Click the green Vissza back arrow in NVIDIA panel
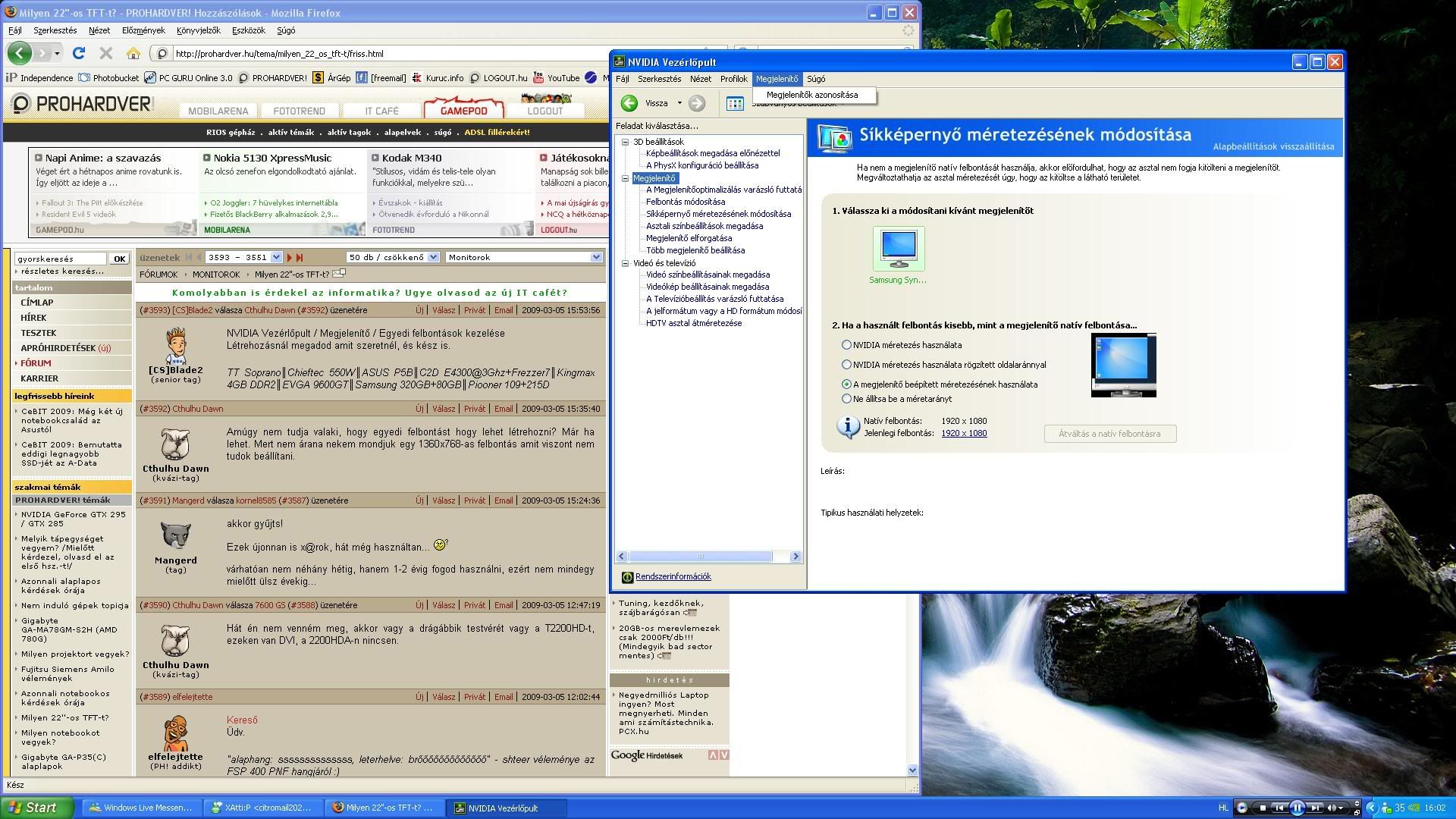 point(629,103)
